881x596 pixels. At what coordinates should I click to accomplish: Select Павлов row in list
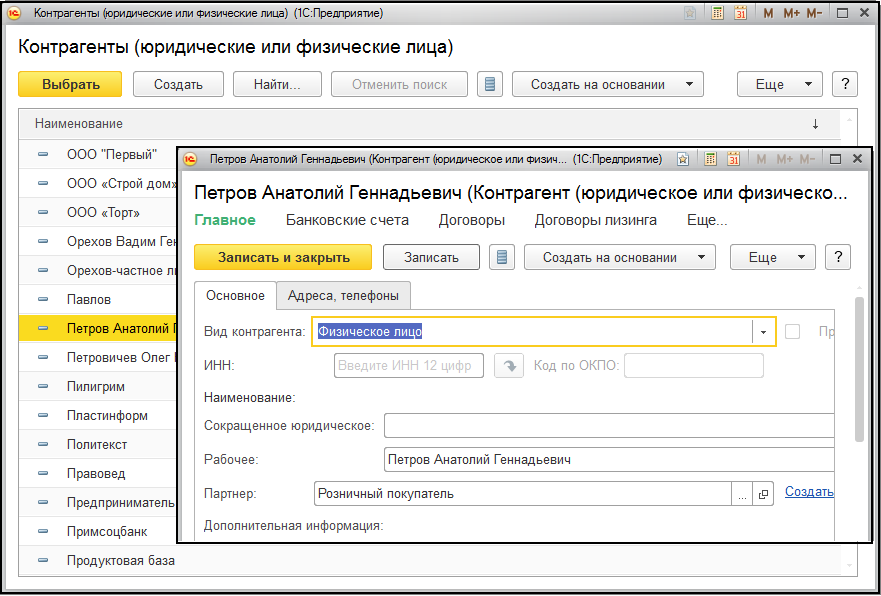[98, 299]
